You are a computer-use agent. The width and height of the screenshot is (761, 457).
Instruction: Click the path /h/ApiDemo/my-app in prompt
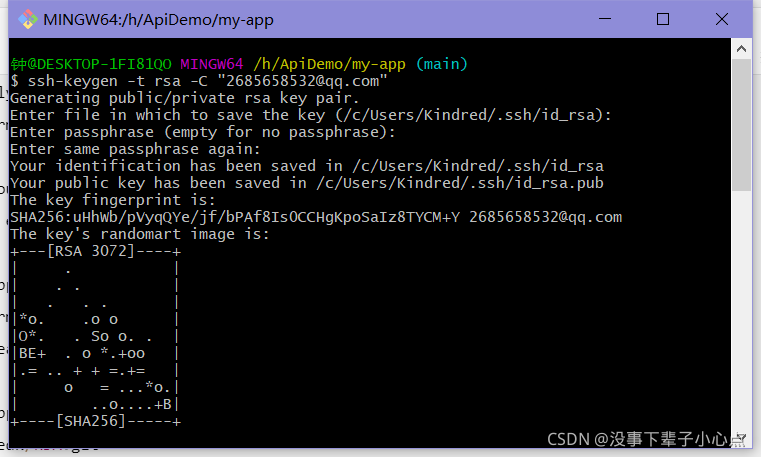pos(329,64)
